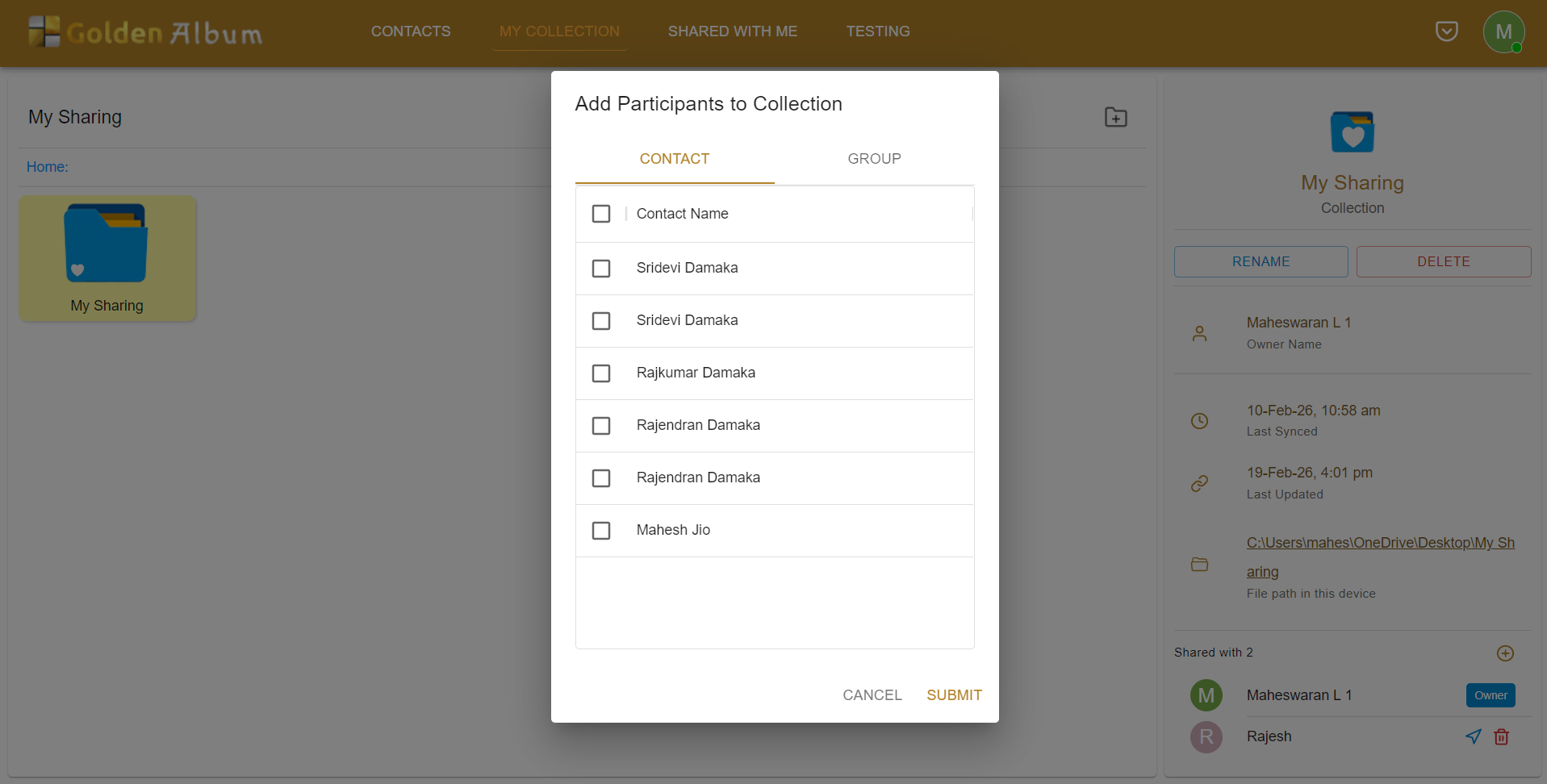1547x784 pixels.
Task: Click the send icon next to Rajesh
Action: coord(1473,736)
